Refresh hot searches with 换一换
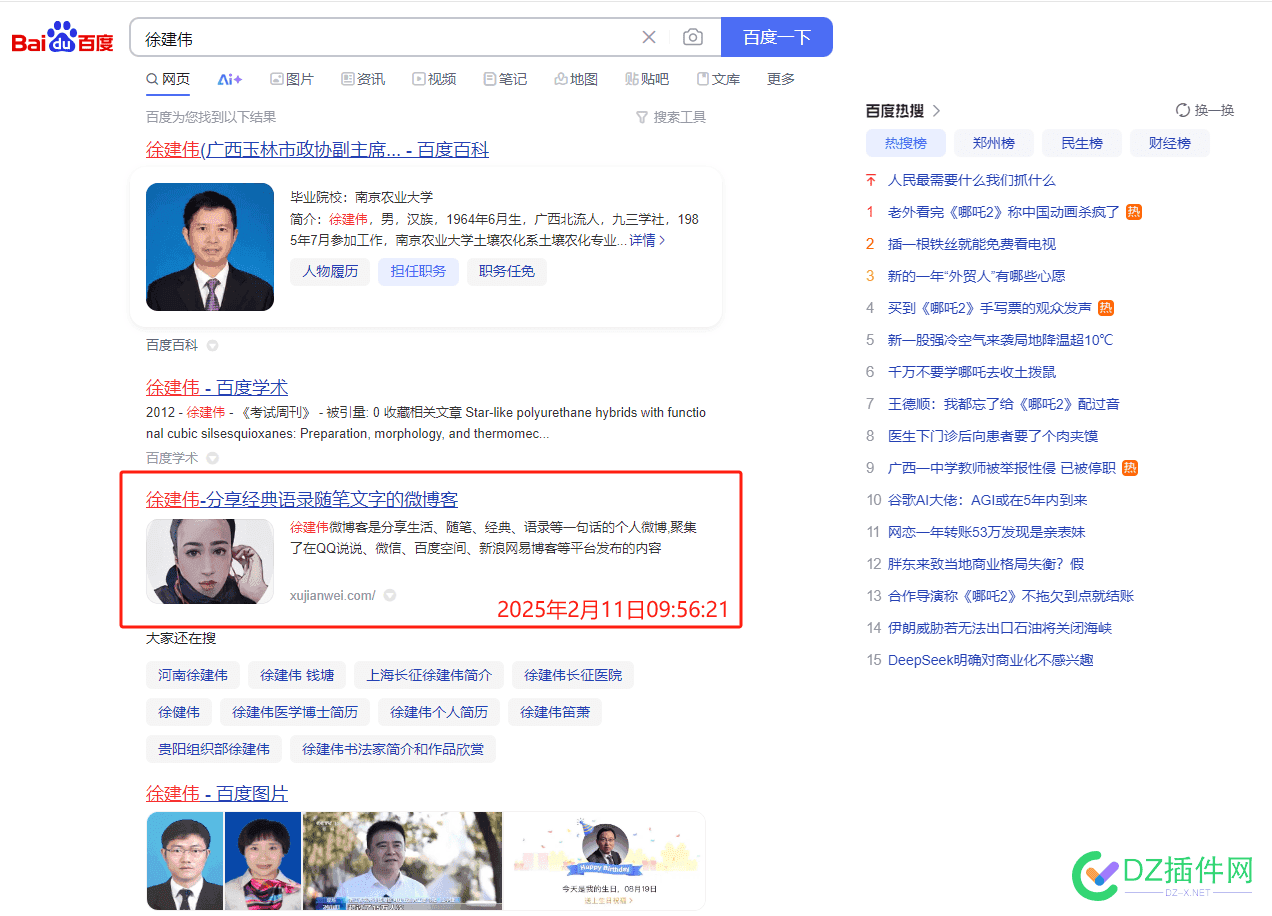The image size is (1272, 916). point(1205,111)
